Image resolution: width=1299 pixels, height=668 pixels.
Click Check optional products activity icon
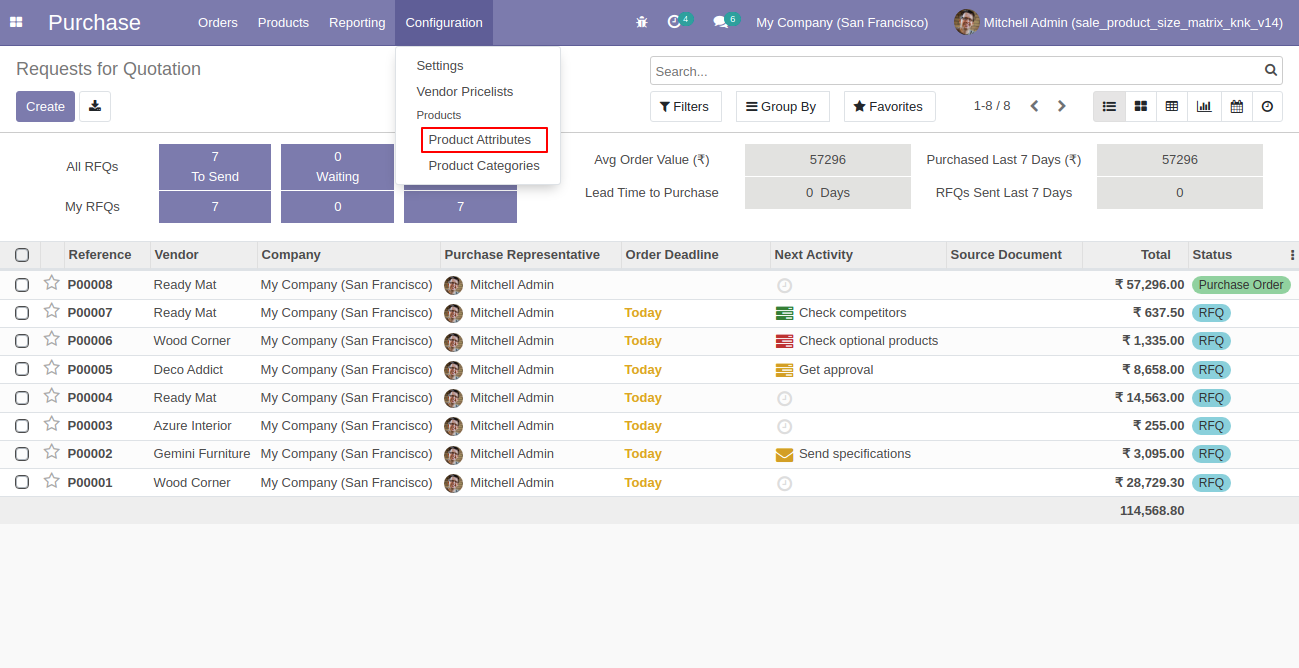[785, 341]
